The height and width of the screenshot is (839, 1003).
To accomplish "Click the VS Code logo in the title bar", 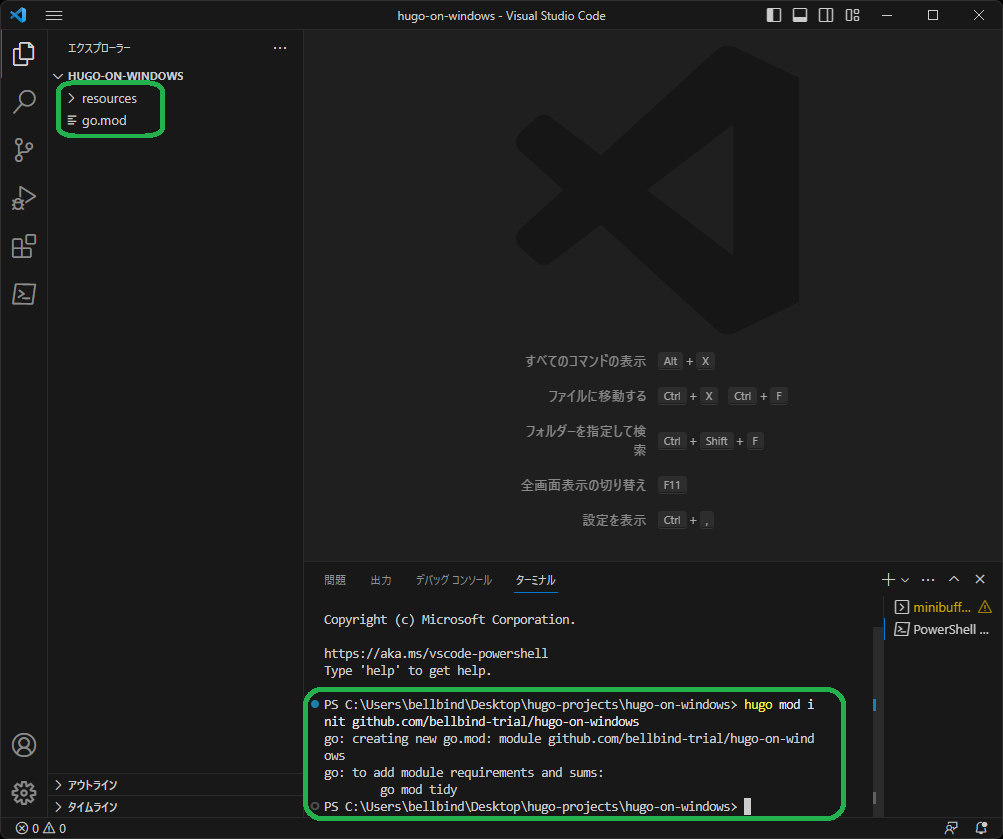I will tap(18, 15).
